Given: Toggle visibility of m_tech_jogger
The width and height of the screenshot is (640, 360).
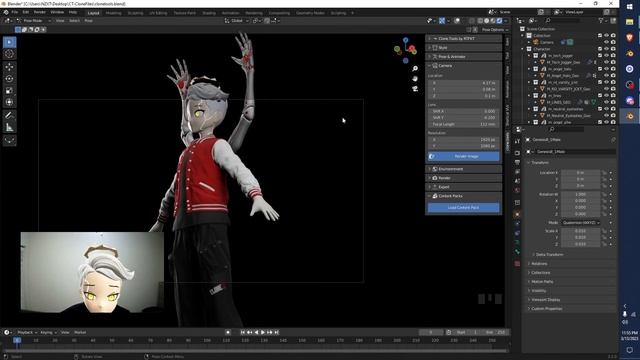Looking at the screenshot, I should pos(607,56).
